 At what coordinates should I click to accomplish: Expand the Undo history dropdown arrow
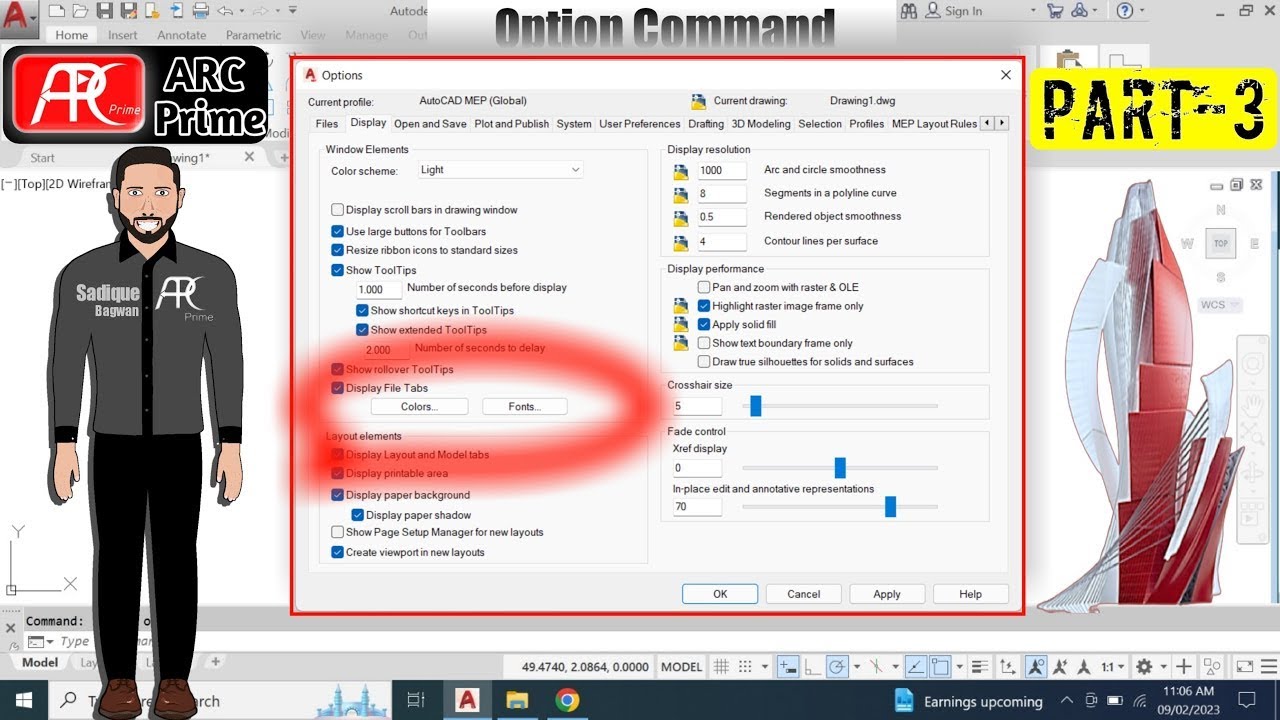[241, 11]
